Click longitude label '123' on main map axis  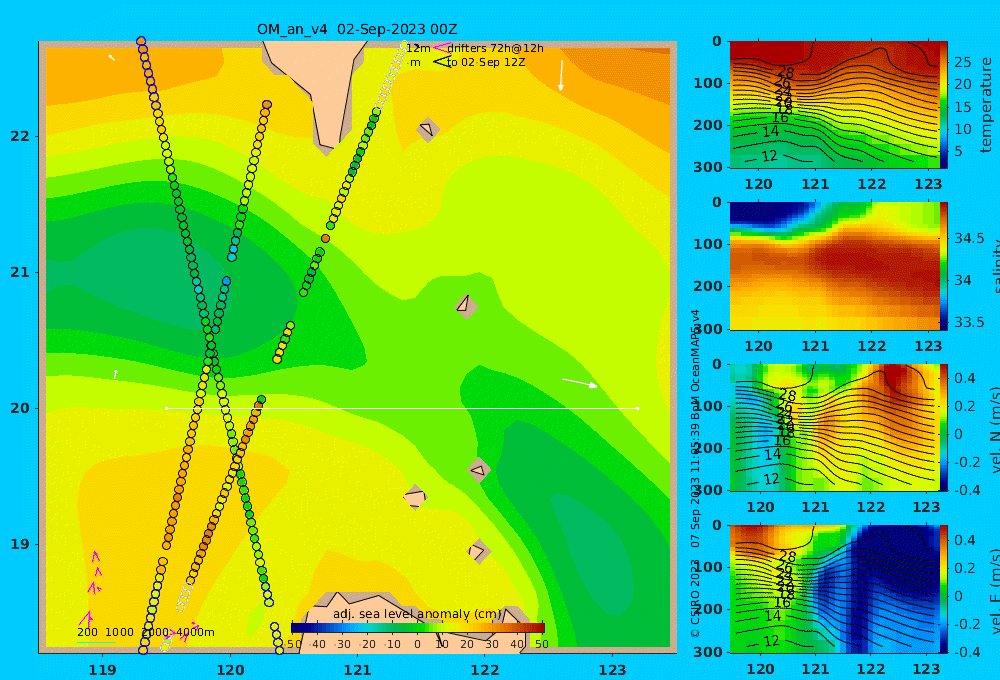(613, 670)
